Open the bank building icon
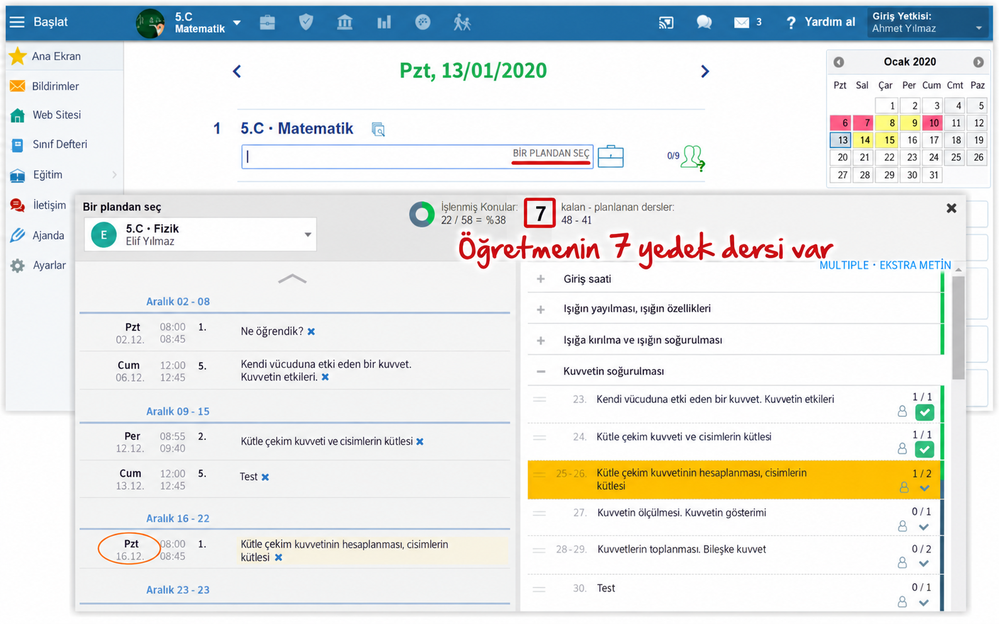This screenshot has width=999, height=624. pyautogui.click(x=345, y=23)
